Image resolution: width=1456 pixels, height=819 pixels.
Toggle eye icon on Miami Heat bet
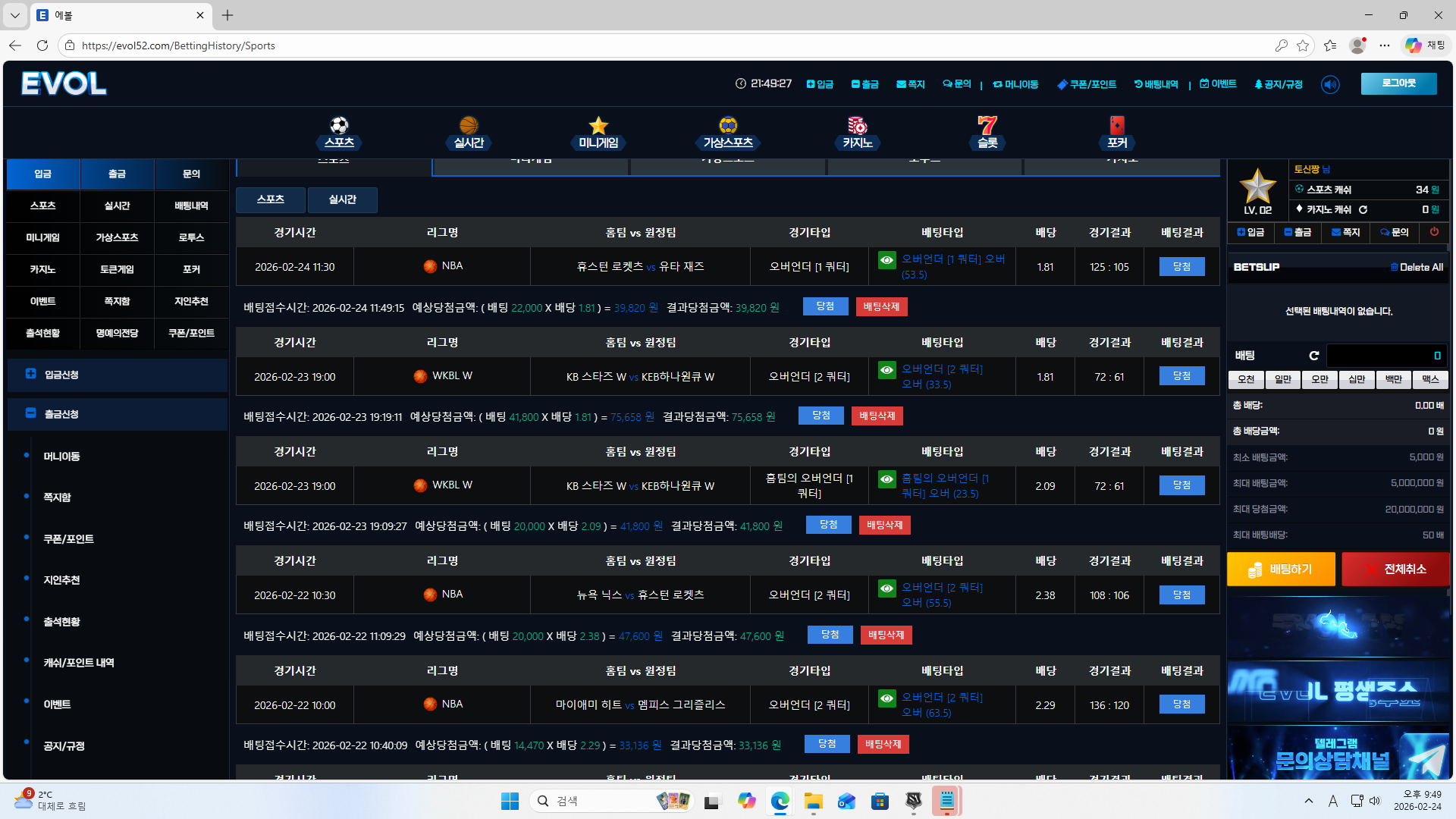point(886,698)
